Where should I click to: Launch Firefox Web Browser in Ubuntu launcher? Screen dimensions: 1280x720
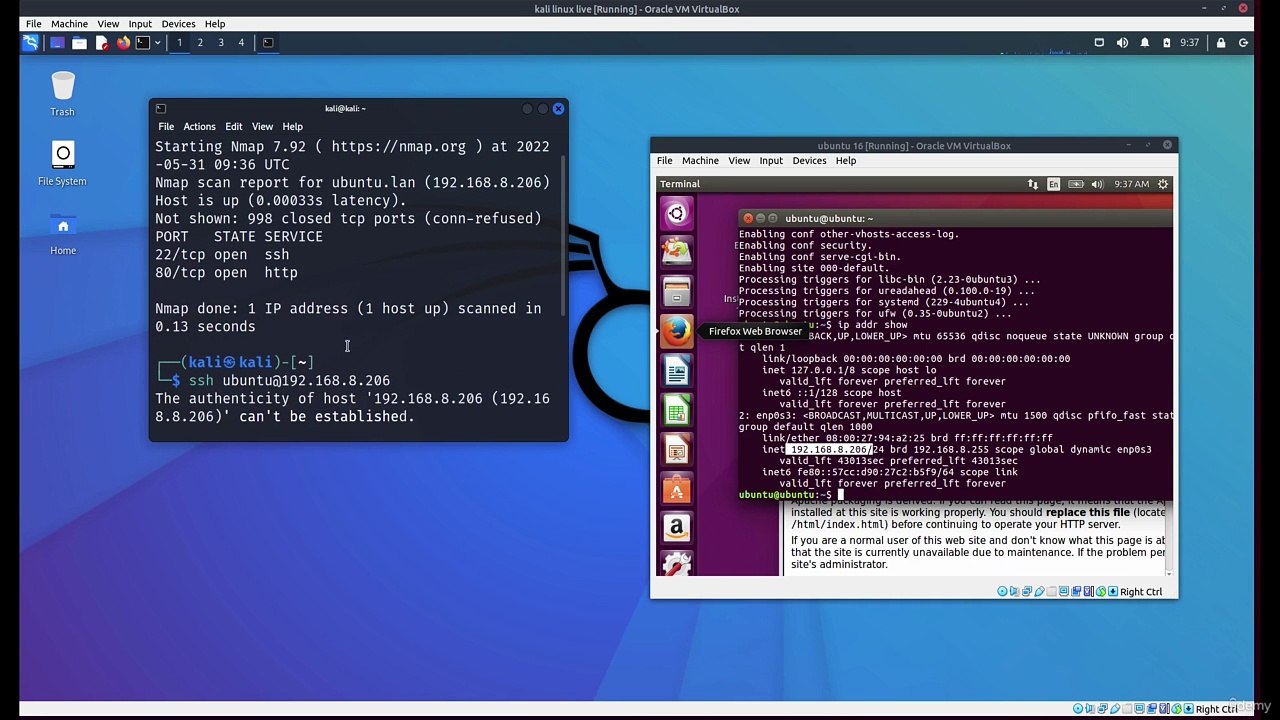677,331
